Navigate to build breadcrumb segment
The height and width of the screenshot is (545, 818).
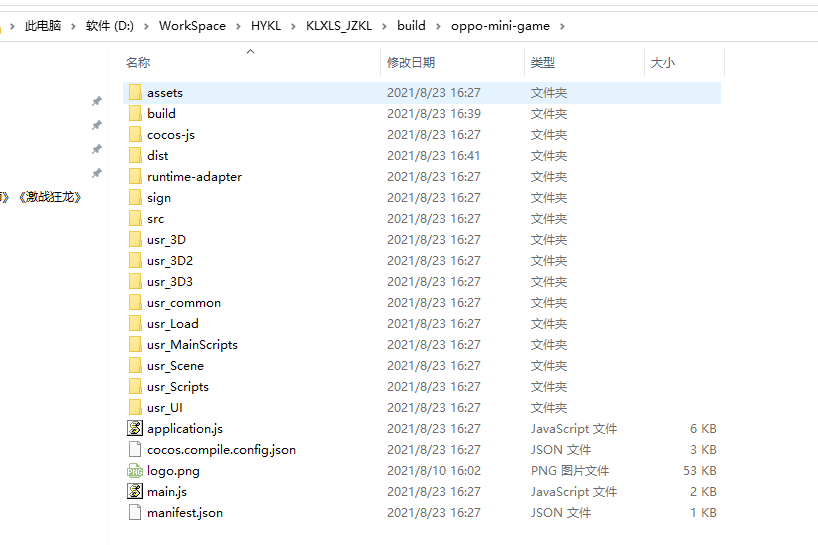pyautogui.click(x=411, y=26)
